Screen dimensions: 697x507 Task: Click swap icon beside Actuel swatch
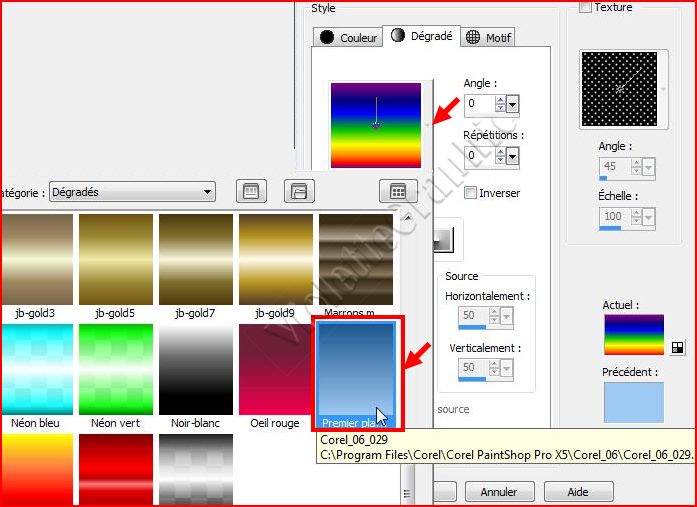point(677,347)
